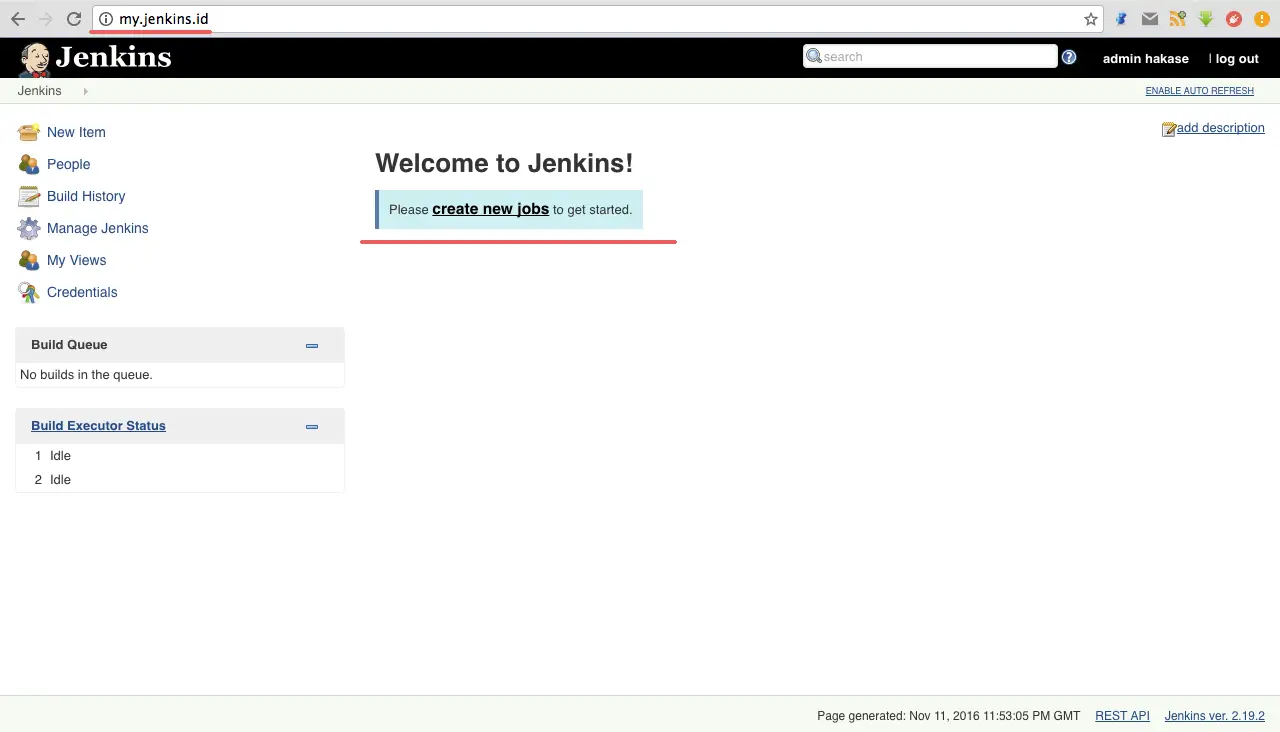Click browser forward arrow

45,19
